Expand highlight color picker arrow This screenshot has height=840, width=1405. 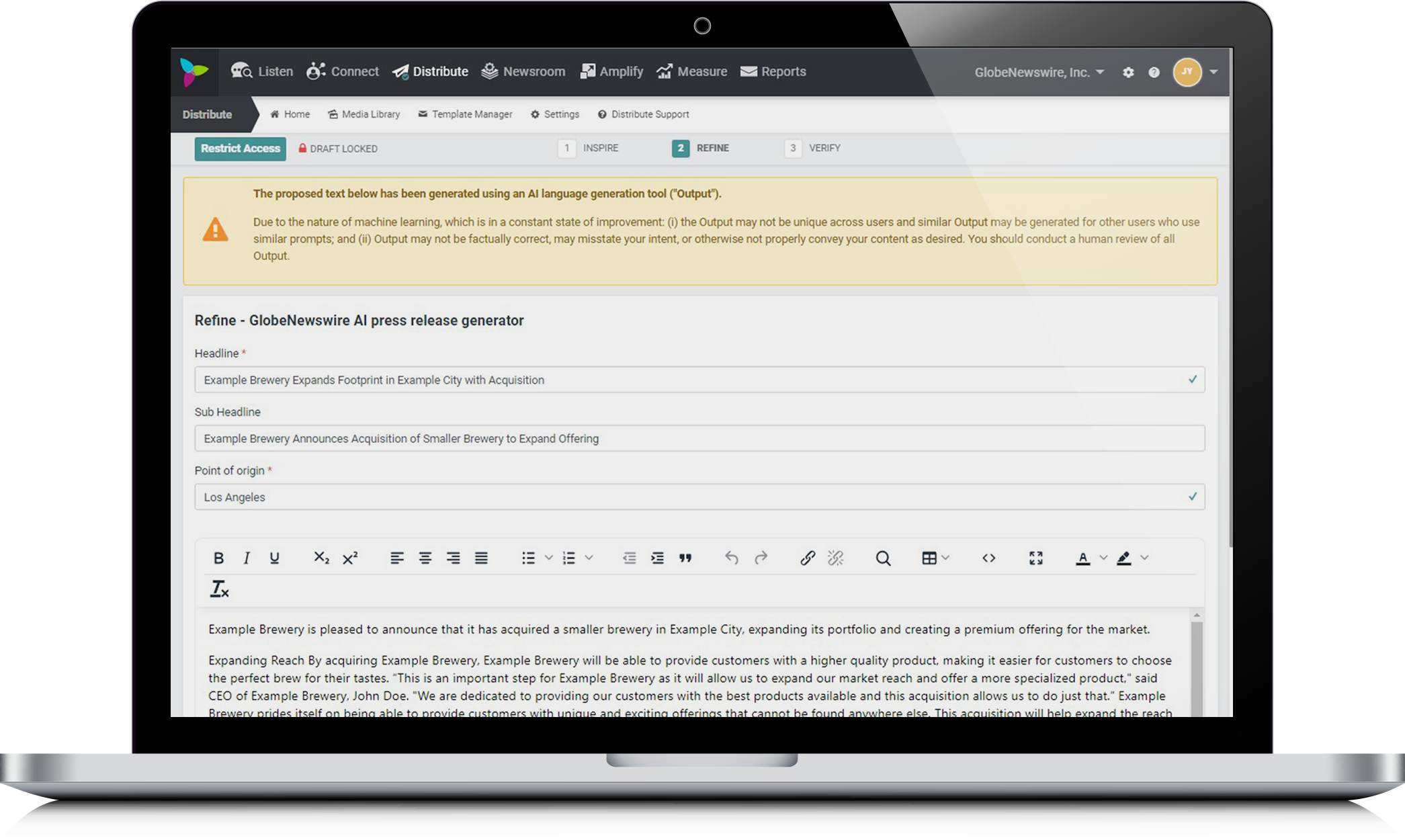pos(1145,558)
